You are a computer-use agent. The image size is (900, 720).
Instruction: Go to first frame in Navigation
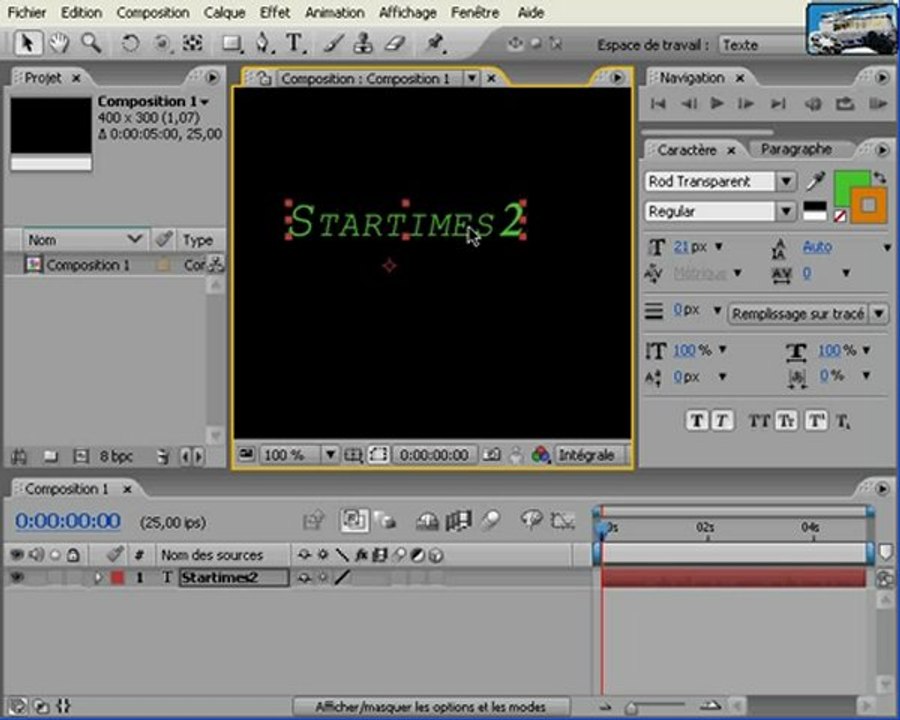(x=658, y=104)
